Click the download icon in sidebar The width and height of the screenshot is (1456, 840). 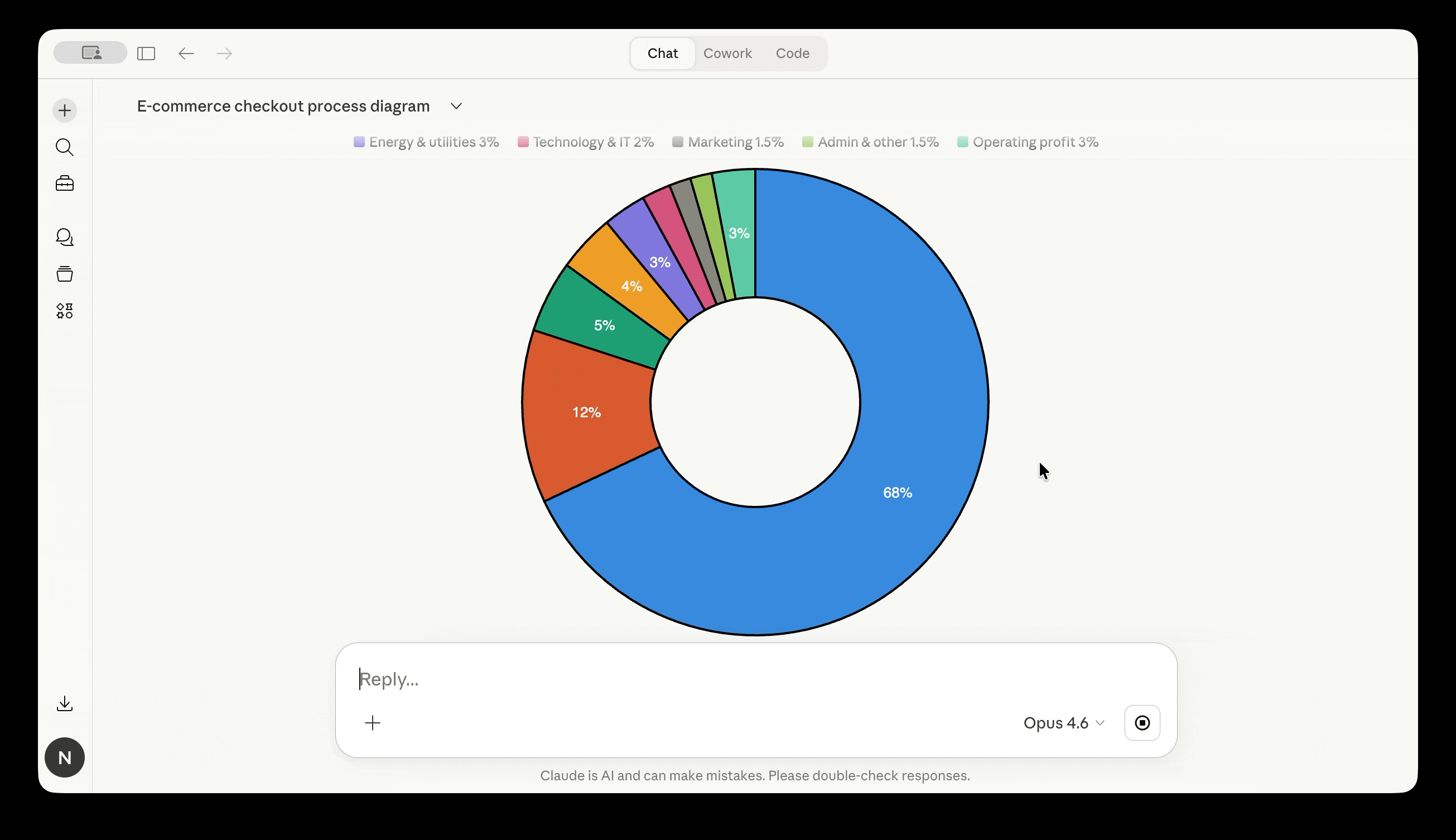click(x=65, y=703)
